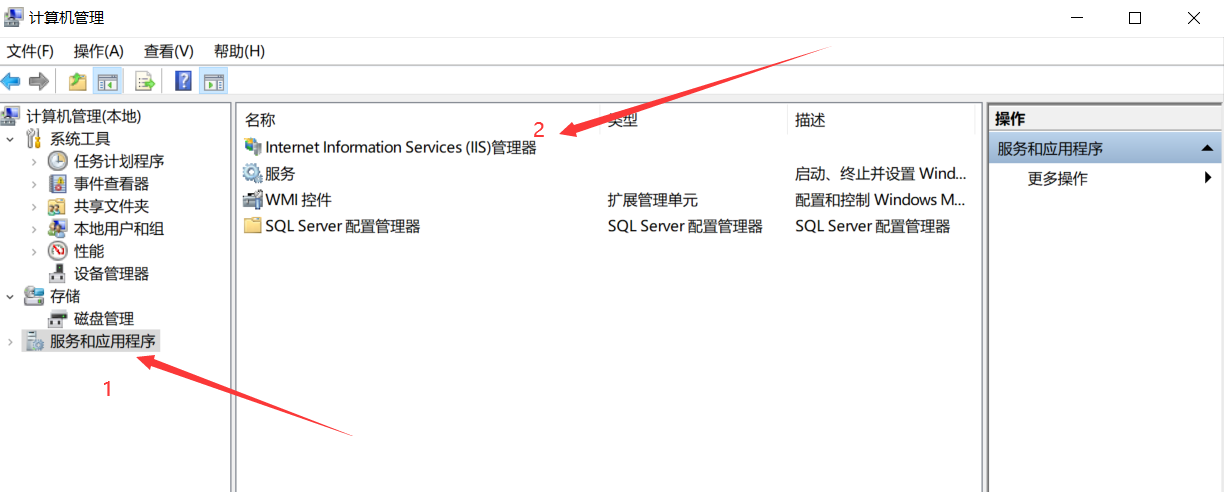This screenshot has height=492, width=1224.
Task: Click 配置和控制 Windows M... description cell
Action: tap(881, 200)
